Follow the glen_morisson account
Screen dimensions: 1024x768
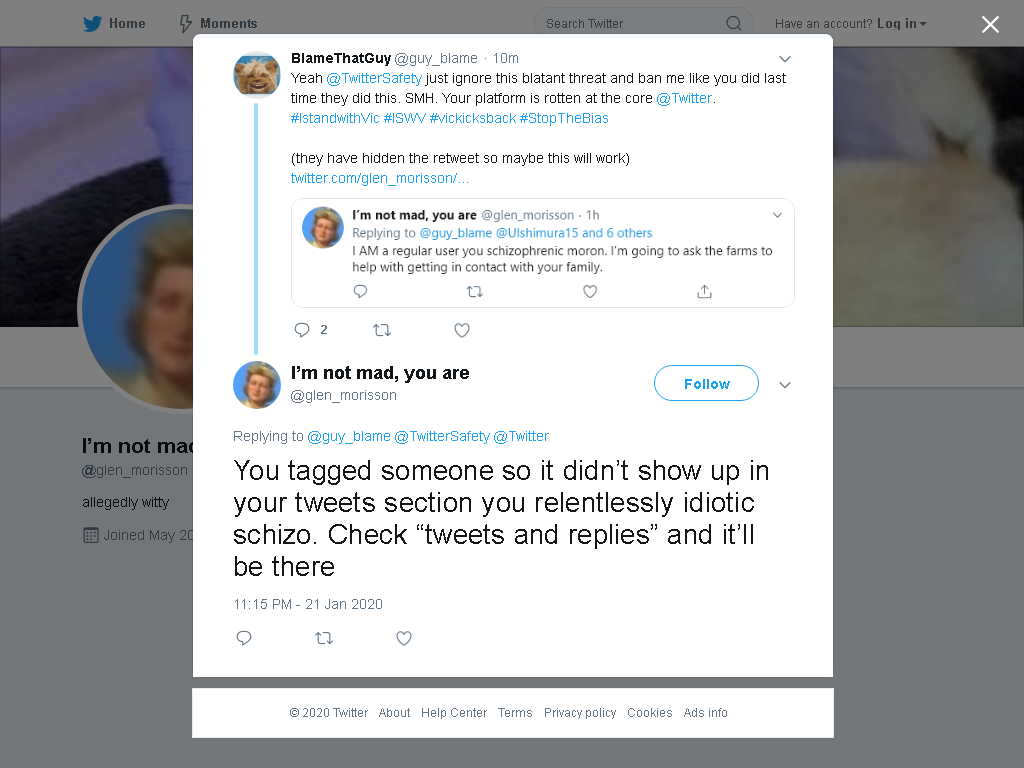[706, 383]
